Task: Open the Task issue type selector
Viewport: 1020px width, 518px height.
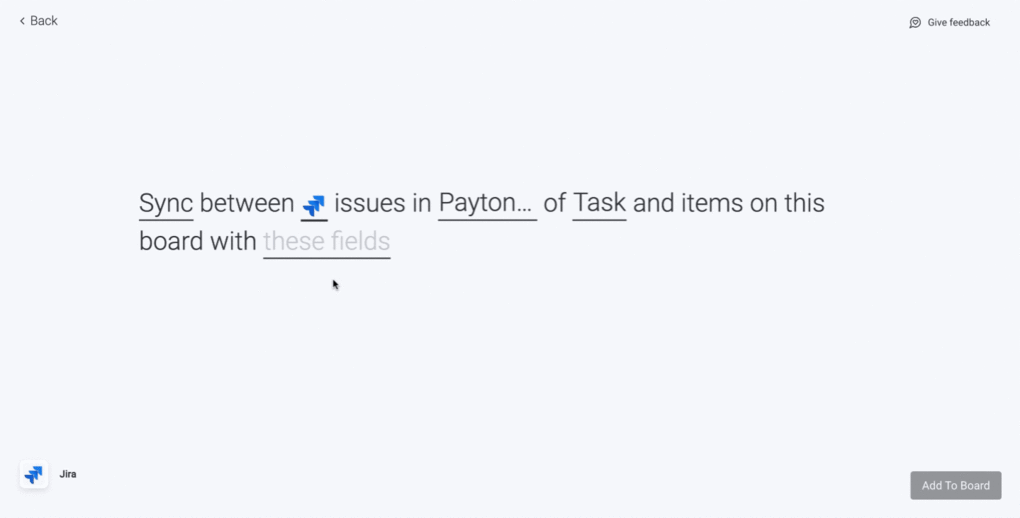Action: point(599,203)
